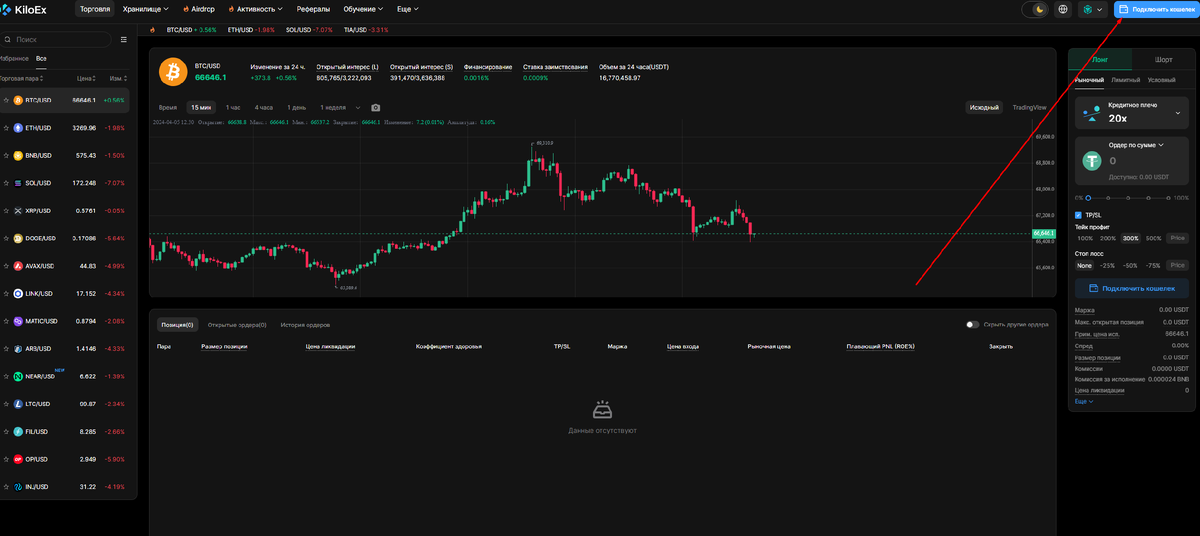This screenshot has height=536, width=1200.
Task: Favorite LINK/USD with its star
Action: coord(6,293)
